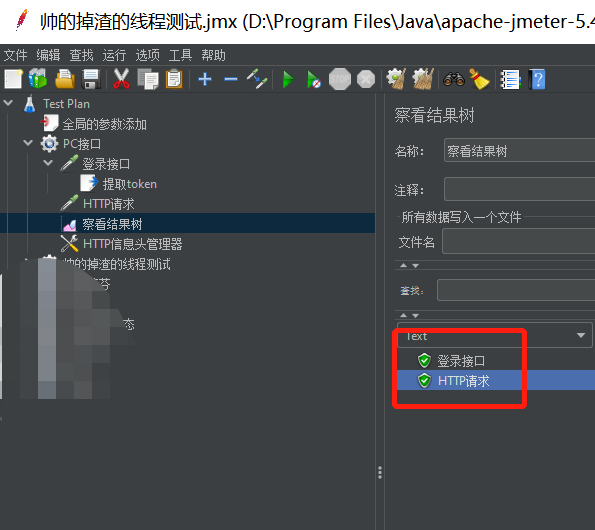Save the test plan with floppy icon
The width and height of the screenshot is (595, 530).
(91, 79)
